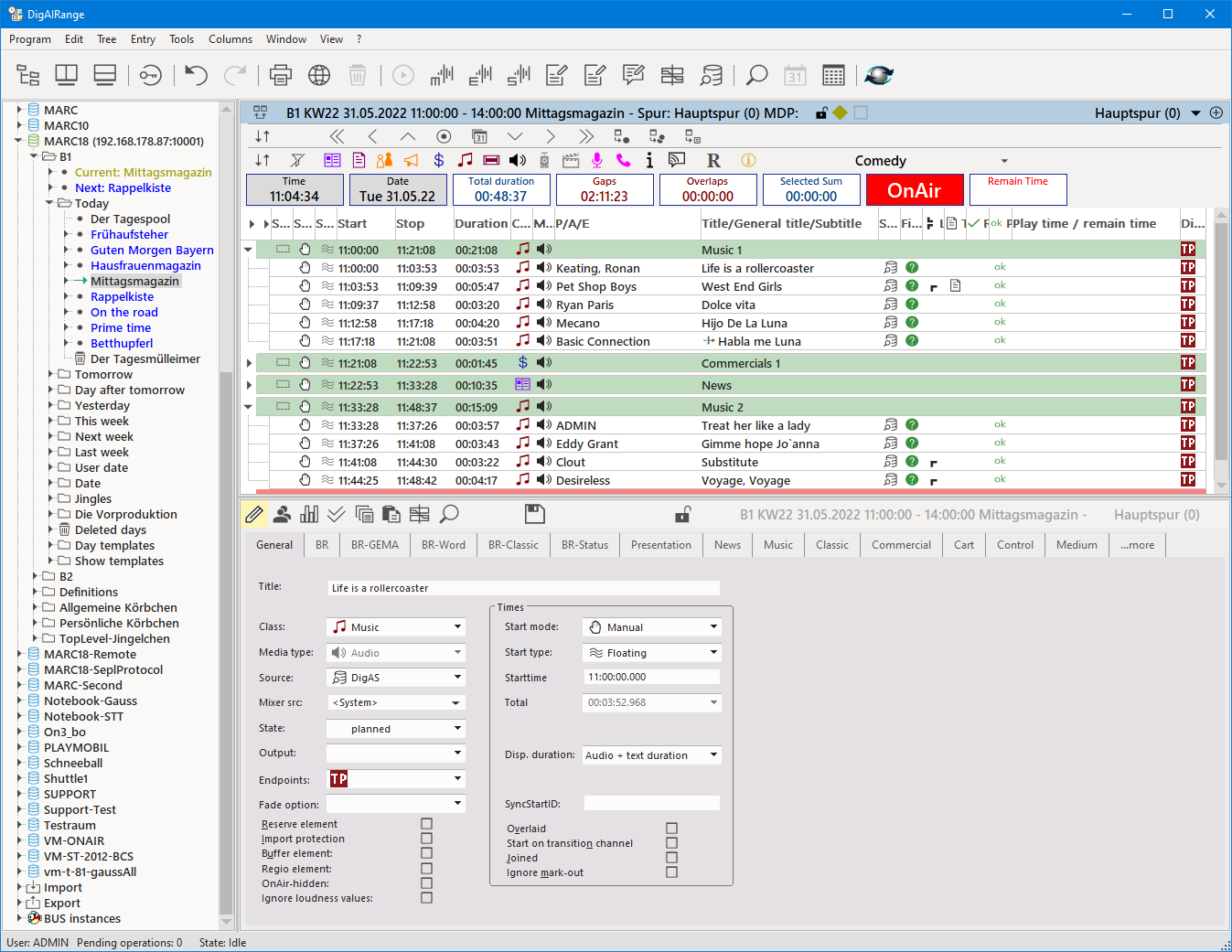The image size is (1232, 952).
Task: Open the Start mode dropdown showing Manual
Action: pyautogui.click(x=651, y=627)
